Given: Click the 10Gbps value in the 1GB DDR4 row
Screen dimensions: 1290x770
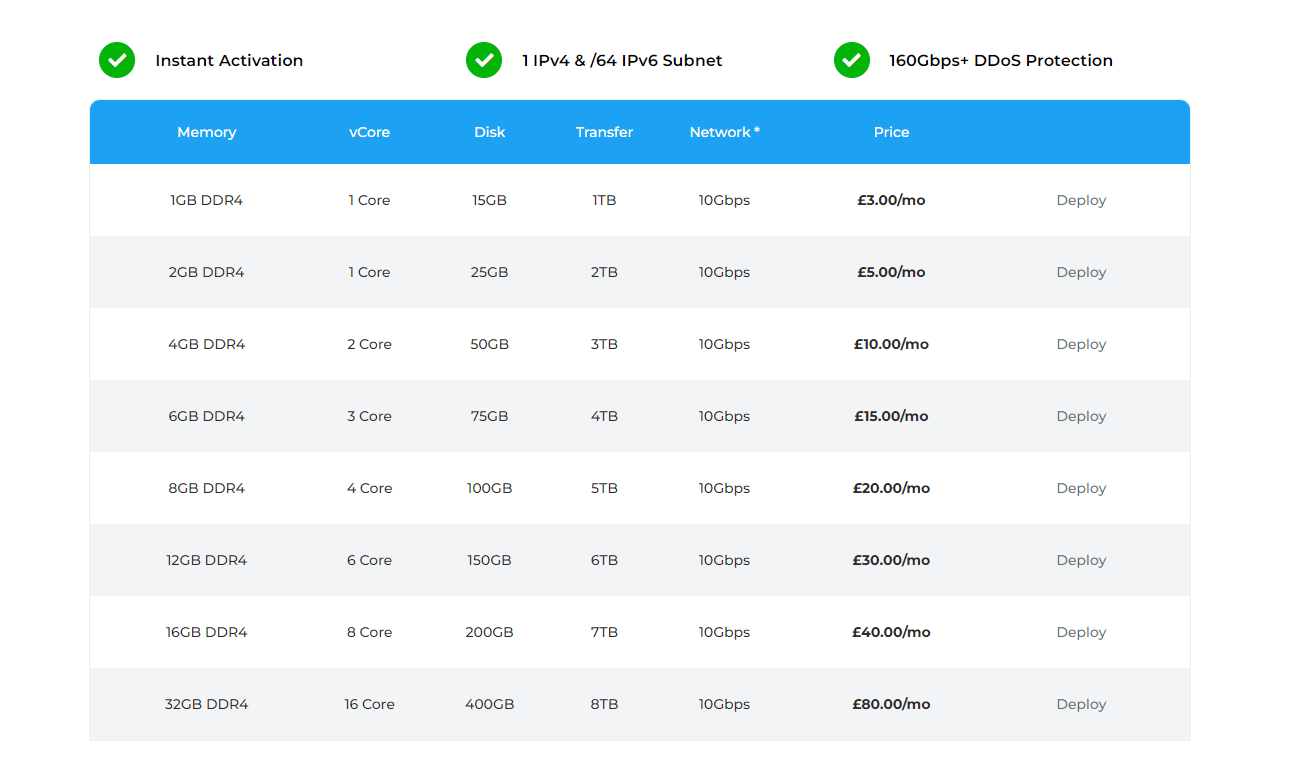Looking at the screenshot, I should (724, 200).
